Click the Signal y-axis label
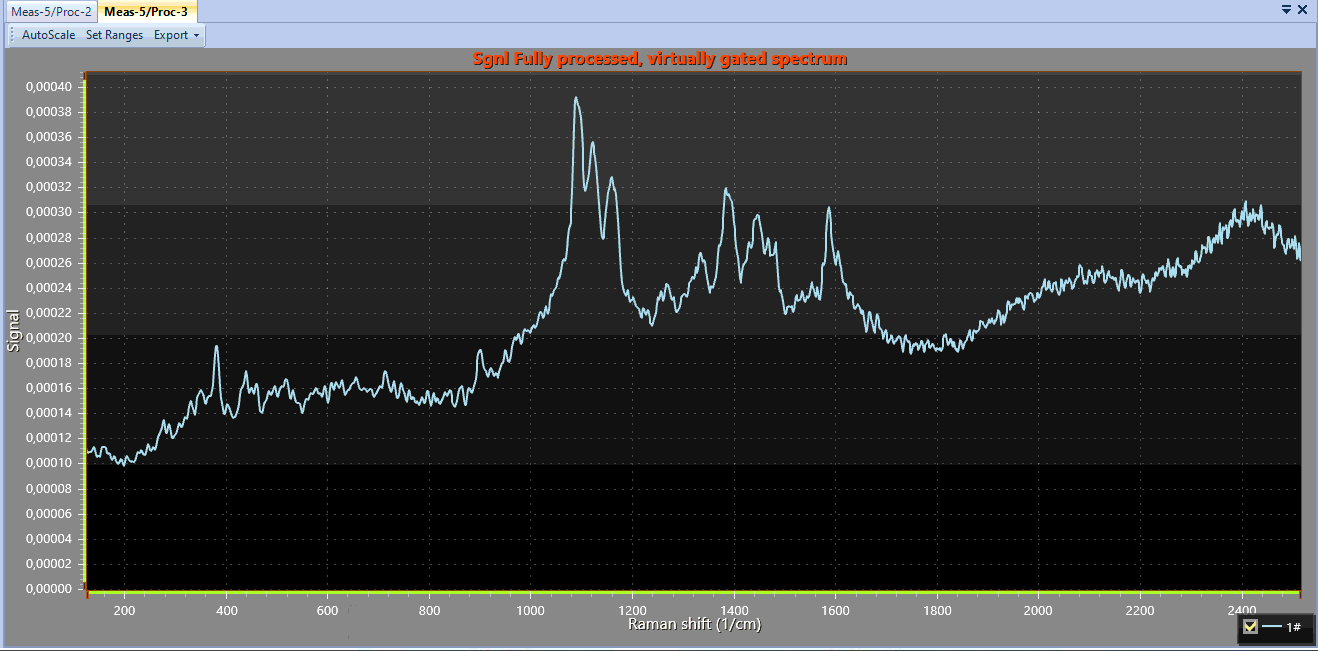Image resolution: width=1318 pixels, height=651 pixels. coord(13,330)
